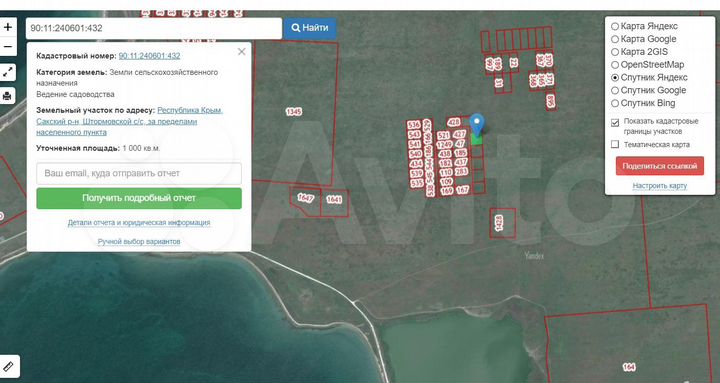Select parcel labeled 1647 on map
Screen dimensions: 720x383
point(305,198)
